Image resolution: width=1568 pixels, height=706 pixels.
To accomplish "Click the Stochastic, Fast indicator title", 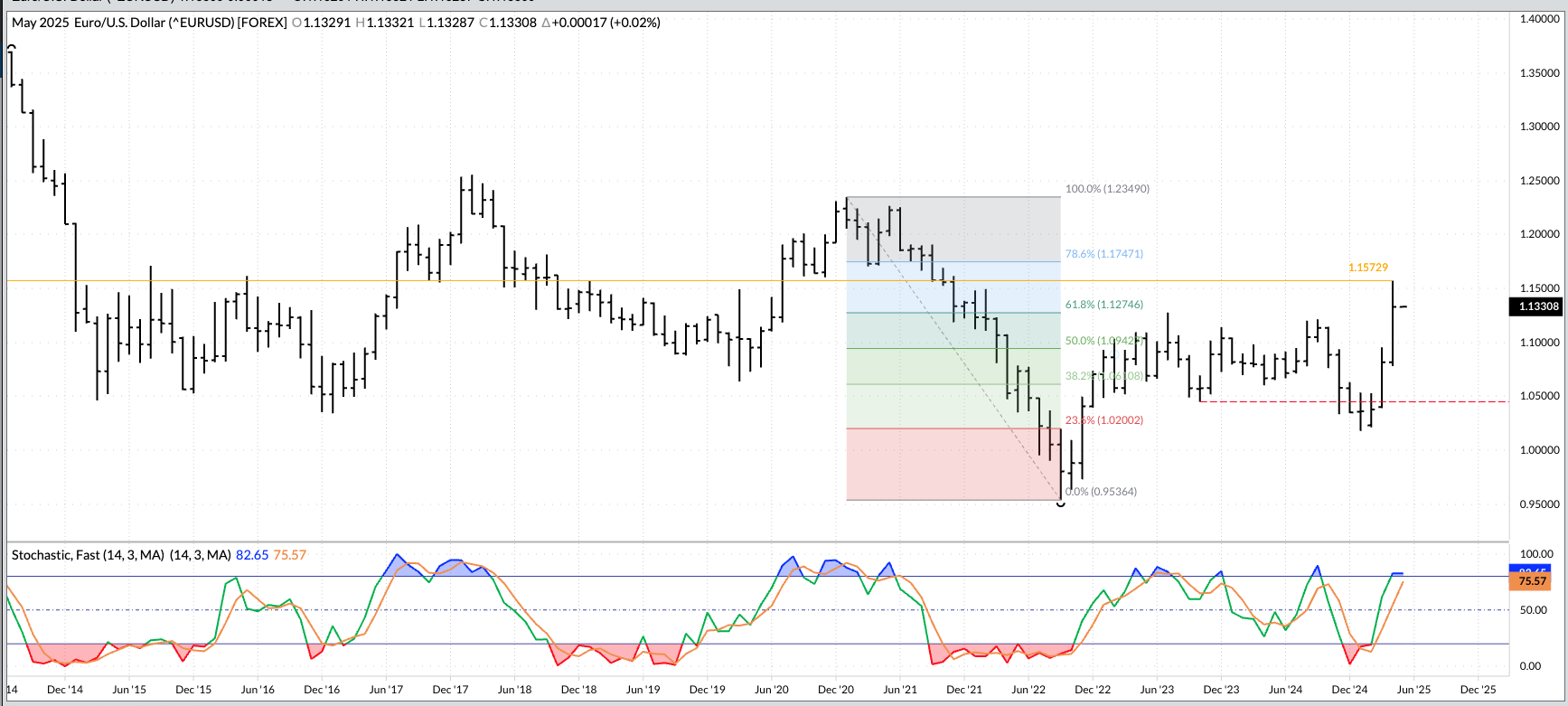I will (121, 555).
